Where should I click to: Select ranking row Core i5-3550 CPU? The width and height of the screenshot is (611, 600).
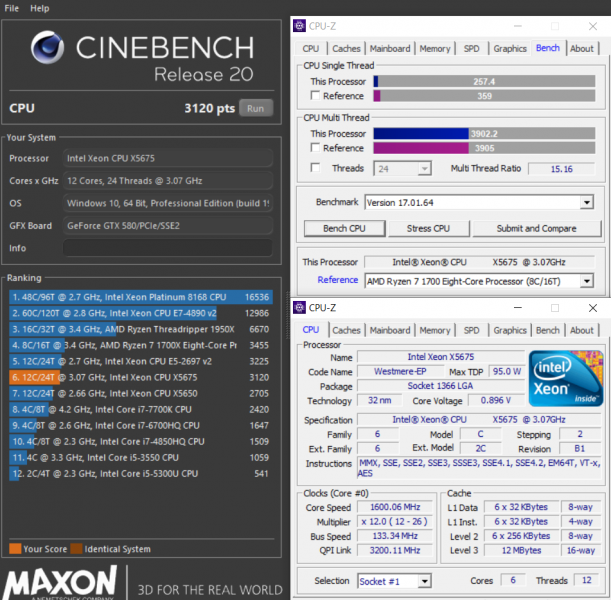[141, 457]
